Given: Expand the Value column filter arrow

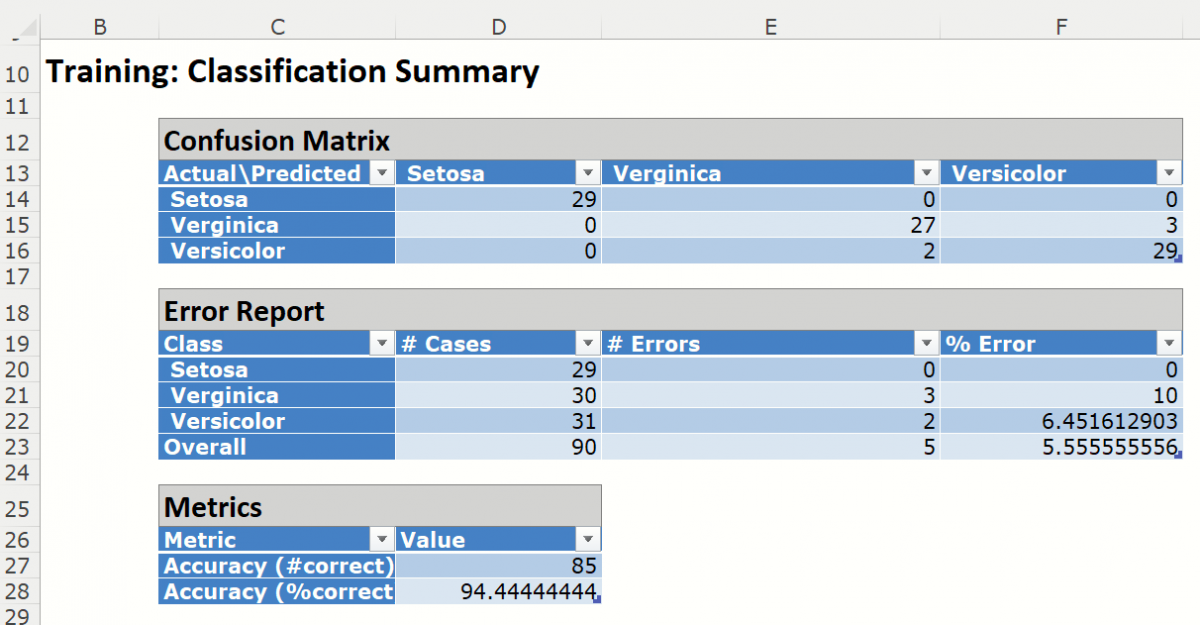Looking at the screenshot, I should (587, 540).
